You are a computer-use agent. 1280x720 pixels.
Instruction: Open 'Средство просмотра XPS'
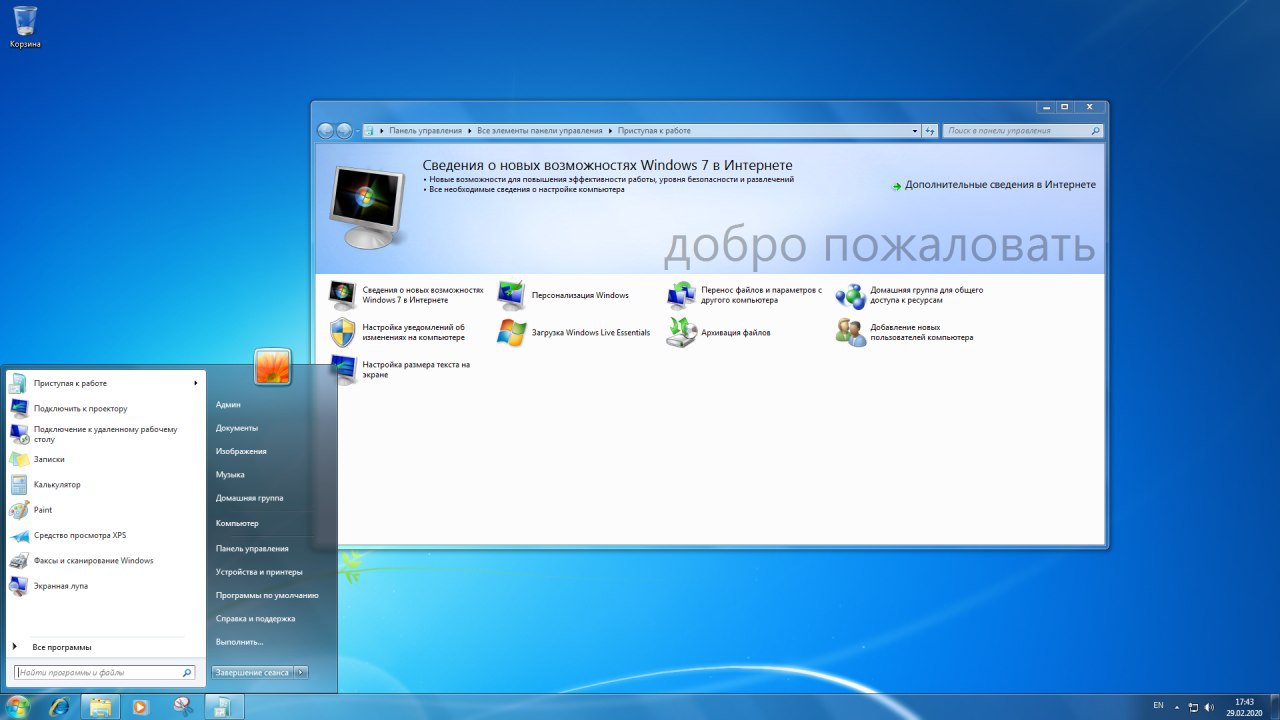105,535
